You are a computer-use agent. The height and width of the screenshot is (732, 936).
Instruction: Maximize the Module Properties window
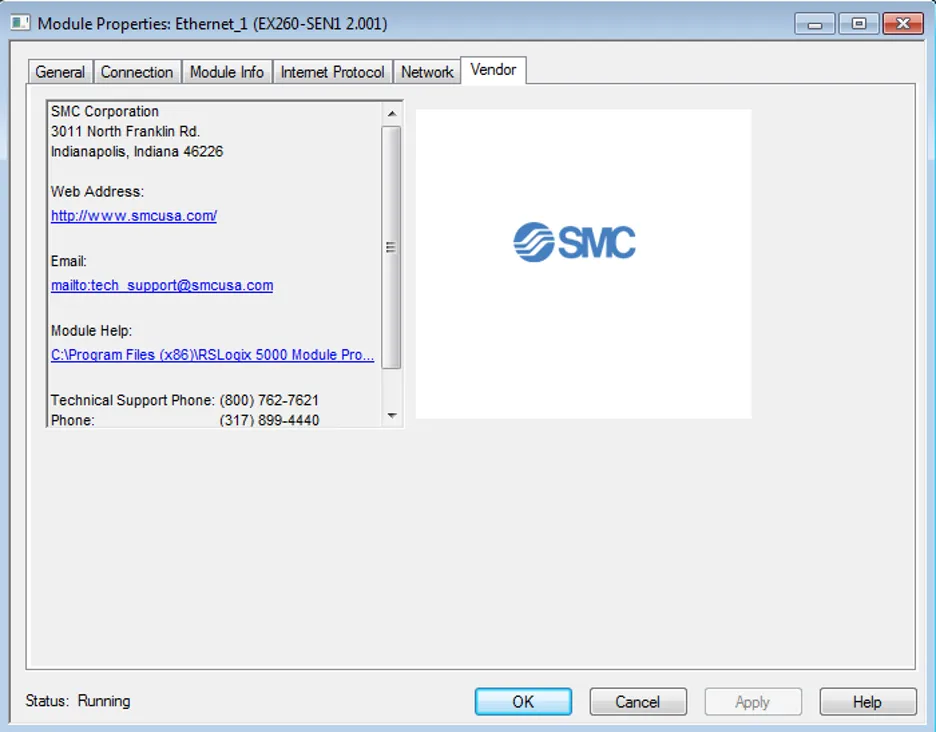pos(858,24)
